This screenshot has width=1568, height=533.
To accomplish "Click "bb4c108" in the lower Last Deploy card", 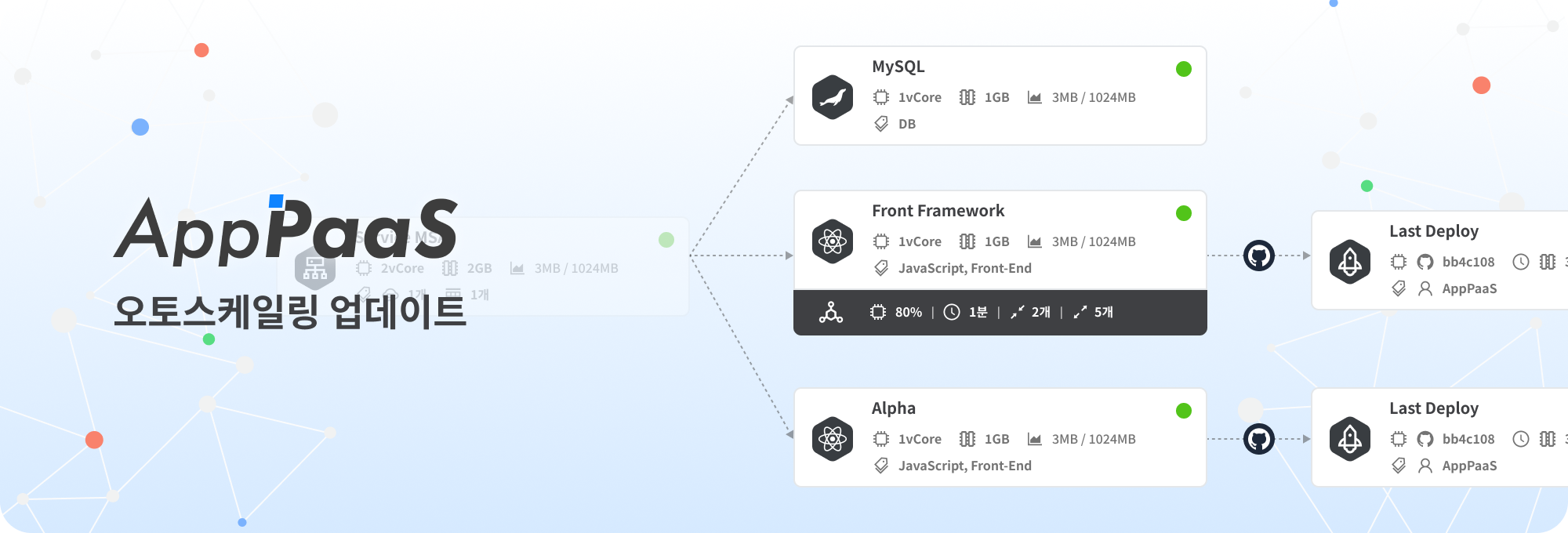I will click(x=1468, y=439).
